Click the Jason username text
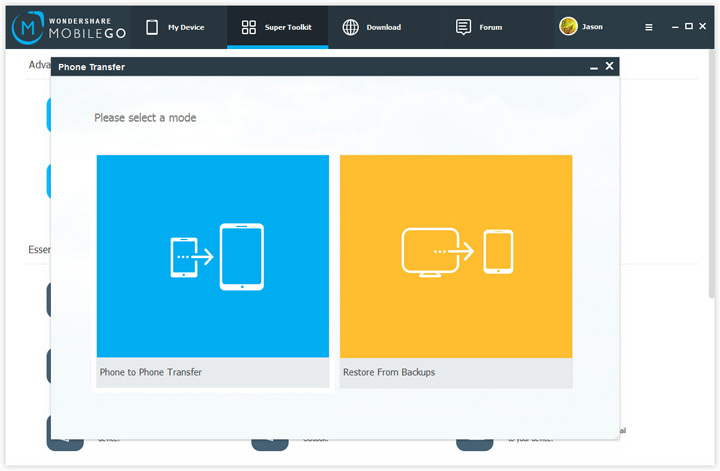Screen dimensions: 720x471 (x=592, y=27)
